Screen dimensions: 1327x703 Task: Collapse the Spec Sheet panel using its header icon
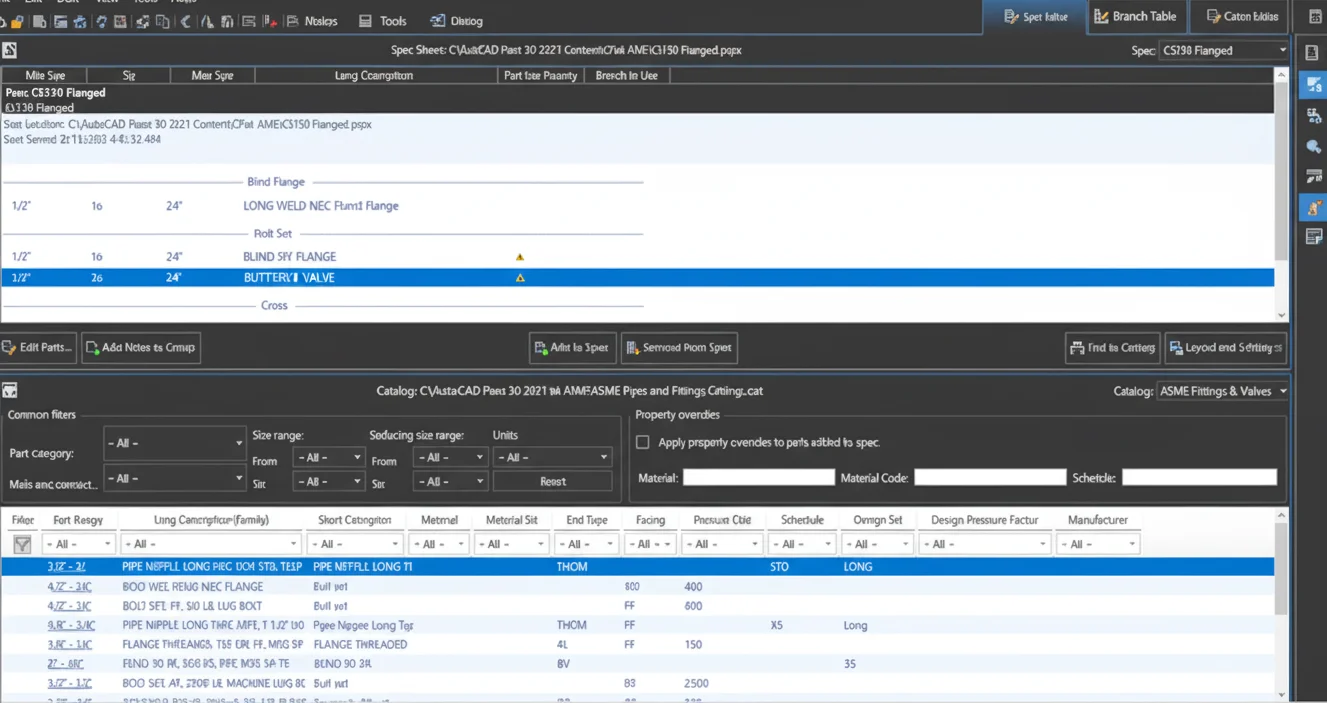(x=10, y=50)
